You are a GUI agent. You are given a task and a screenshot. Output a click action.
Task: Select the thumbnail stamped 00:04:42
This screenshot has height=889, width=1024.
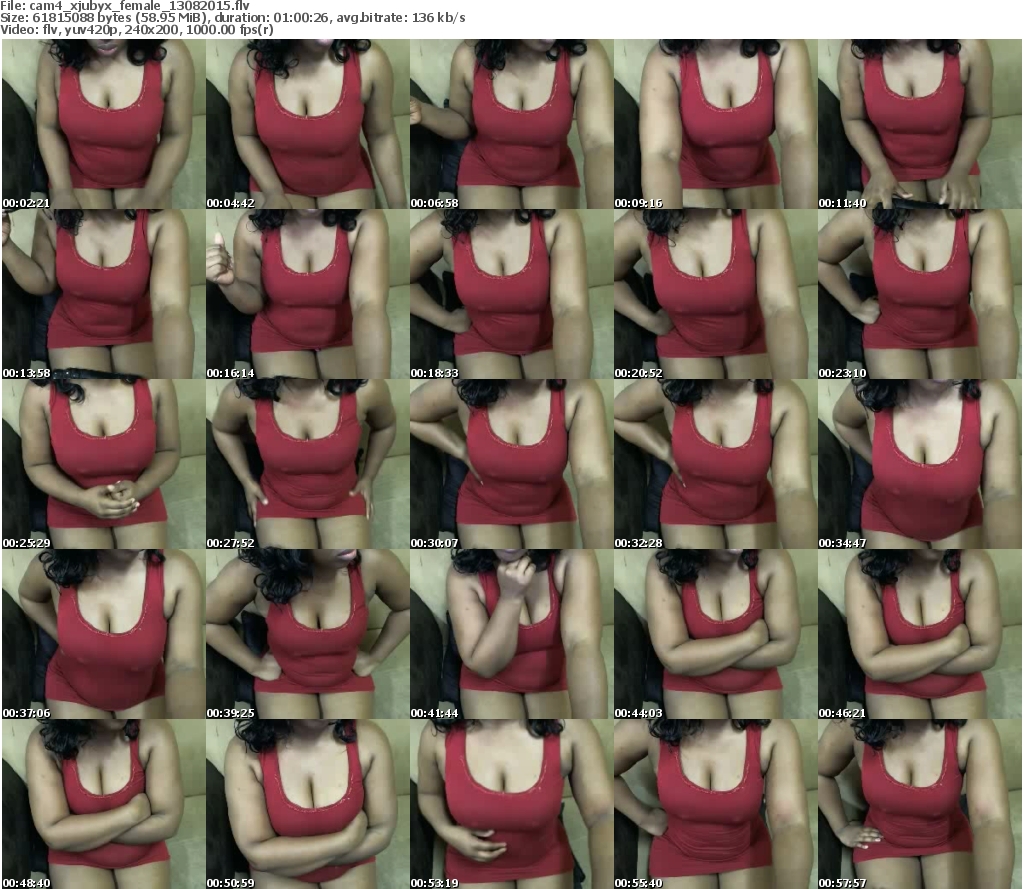coord(308,124)
